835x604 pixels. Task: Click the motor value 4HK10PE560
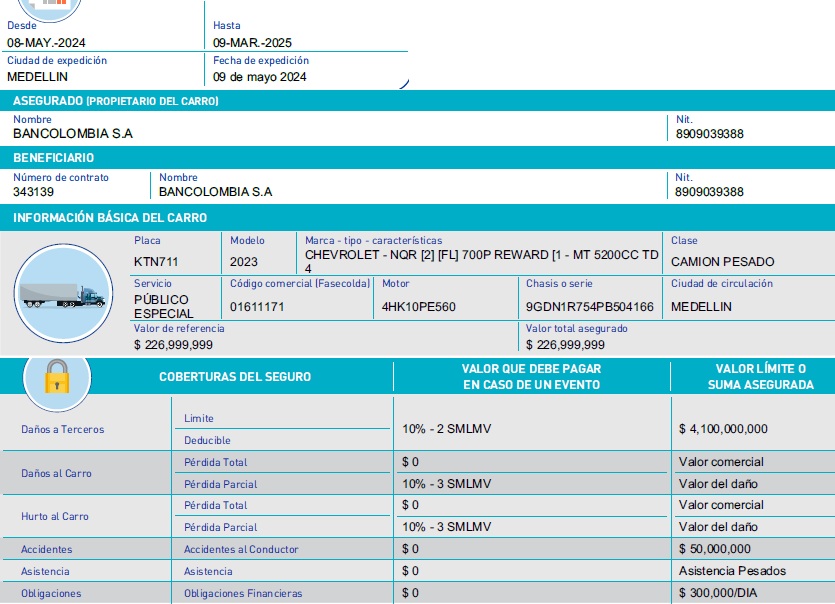click(x=419, y=307)
